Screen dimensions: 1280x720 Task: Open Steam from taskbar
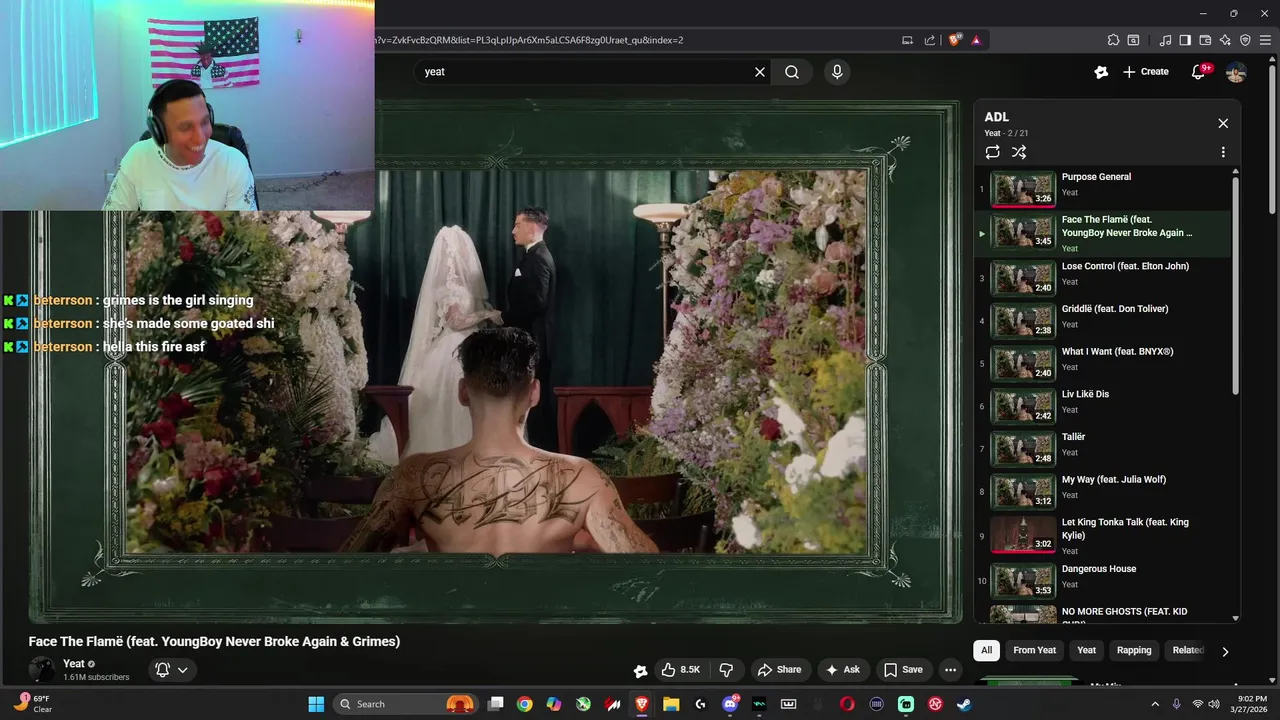(964, 704)
